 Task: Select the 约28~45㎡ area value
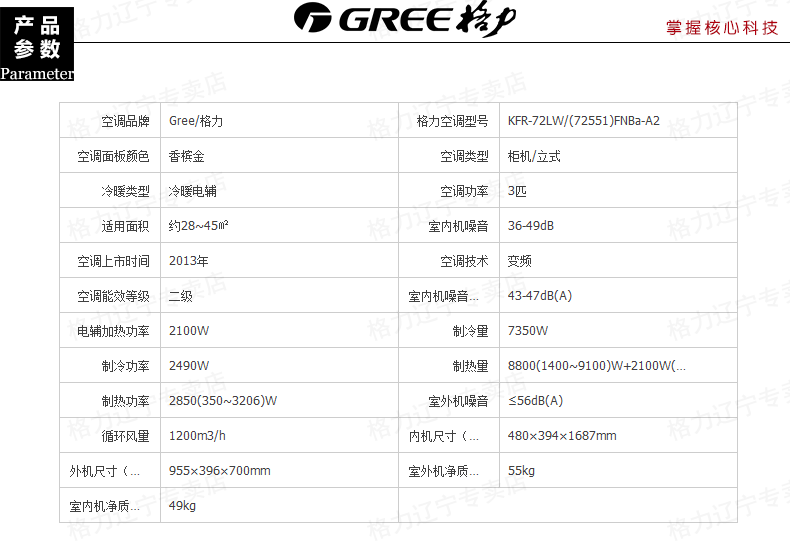click(199, 226)
